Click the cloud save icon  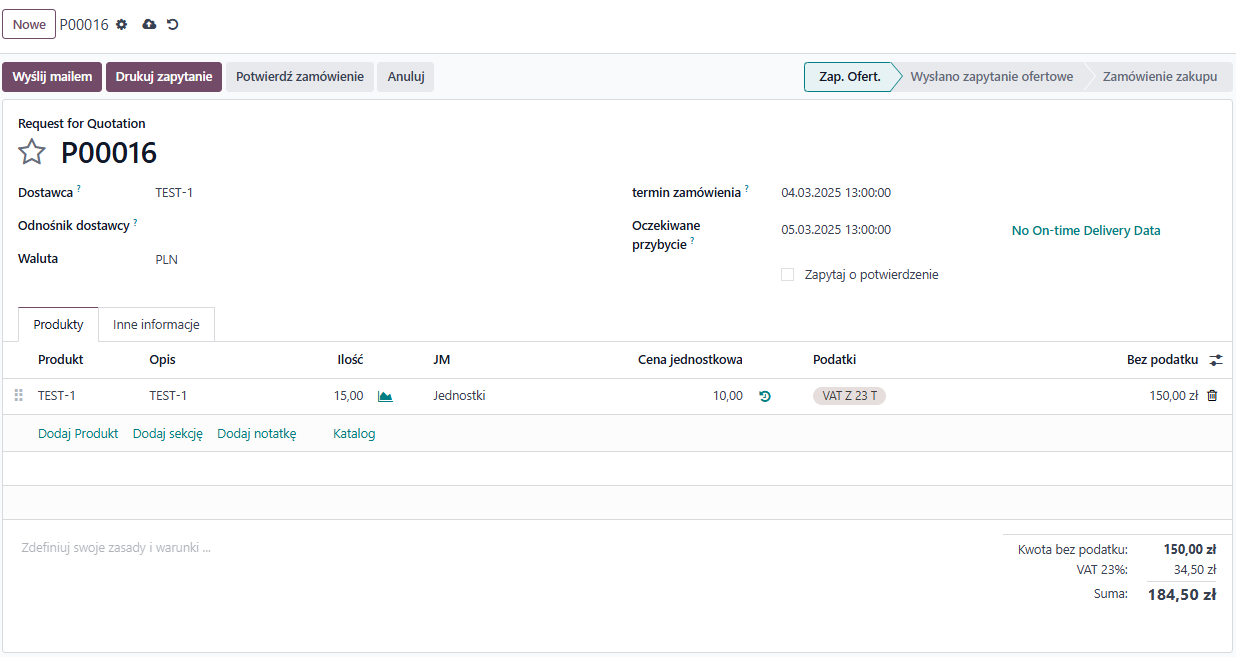[149, 24]
